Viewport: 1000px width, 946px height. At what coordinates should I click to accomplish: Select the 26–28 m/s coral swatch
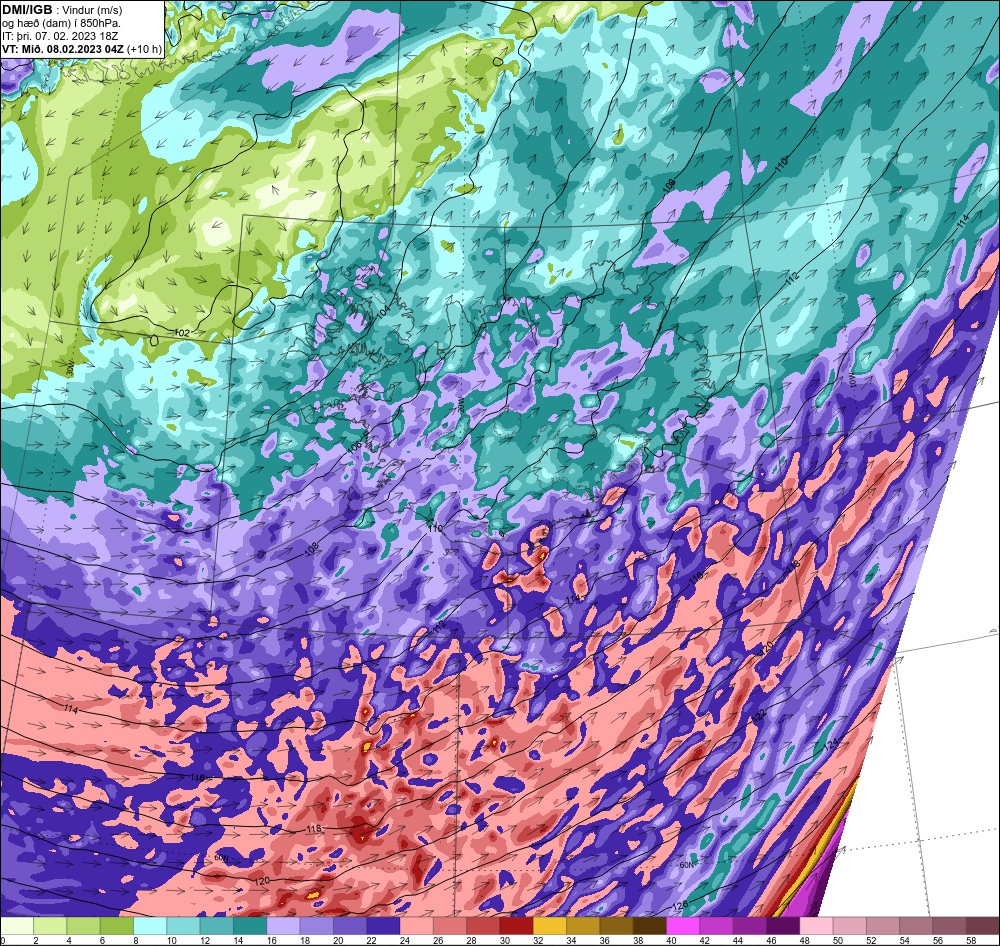point(450,925)
